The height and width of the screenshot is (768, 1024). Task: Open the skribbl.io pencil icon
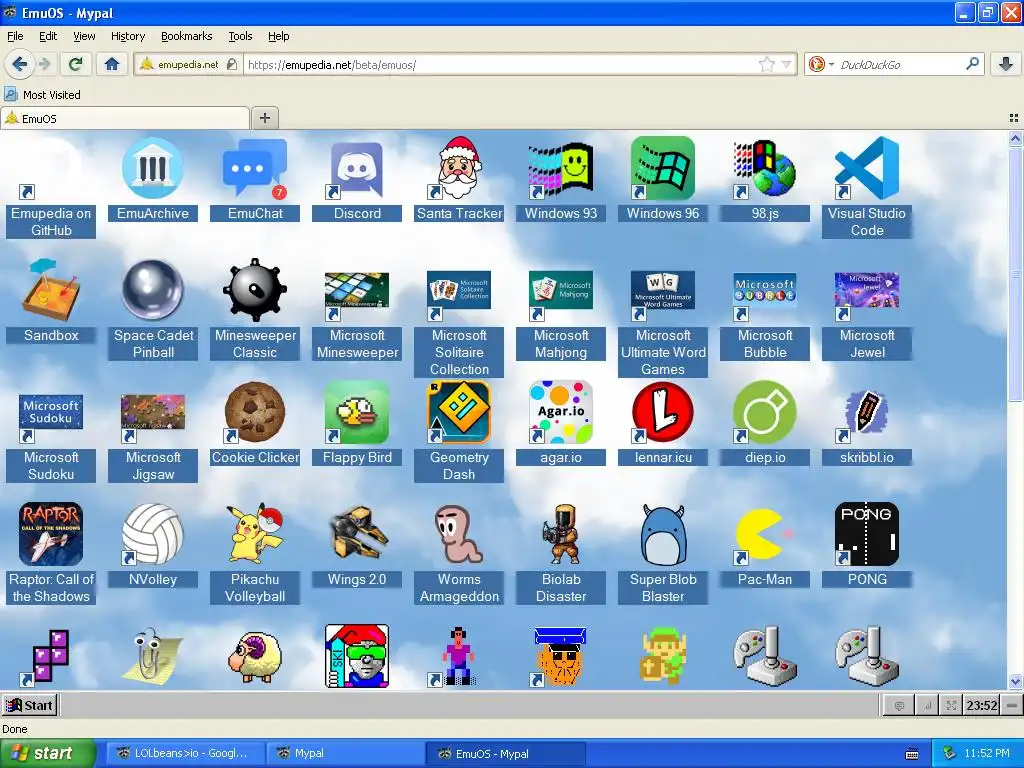pyautogui.click(x=867, y=413)
